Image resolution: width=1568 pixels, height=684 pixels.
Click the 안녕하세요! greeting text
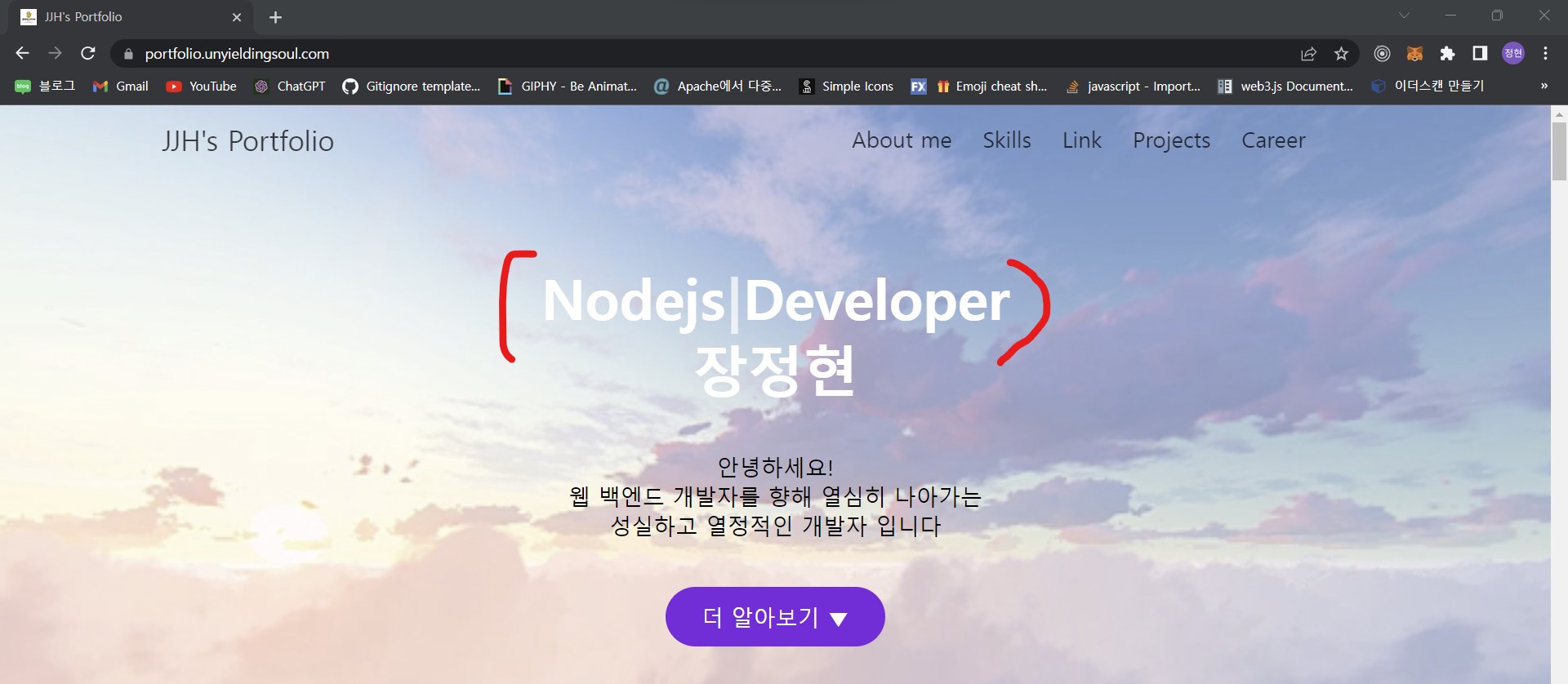(x=775, y=467)
